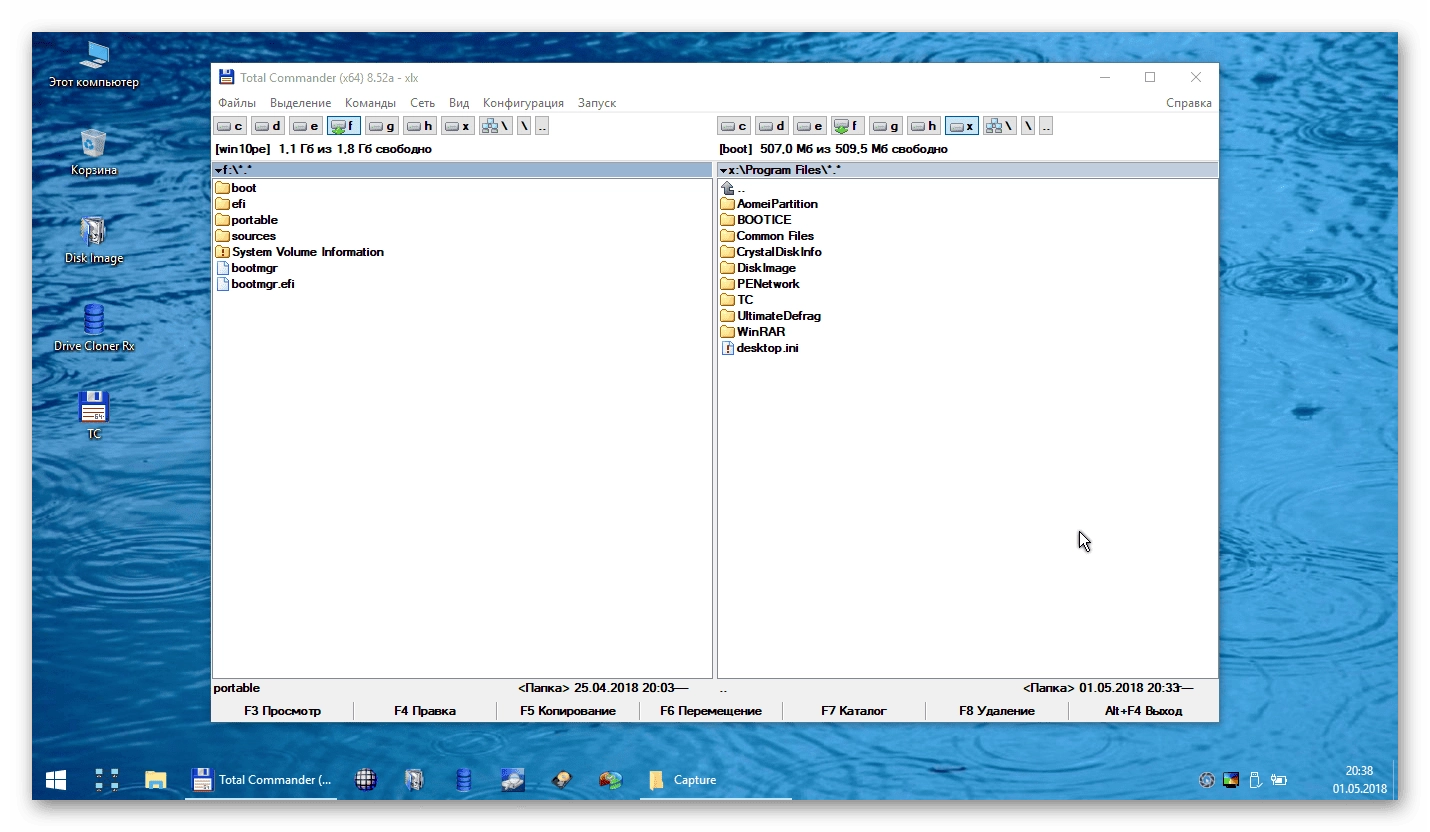This screenshot has width=1430, height=832.
Task: Click F4 Правка button
Action: (x=425, y=711)
